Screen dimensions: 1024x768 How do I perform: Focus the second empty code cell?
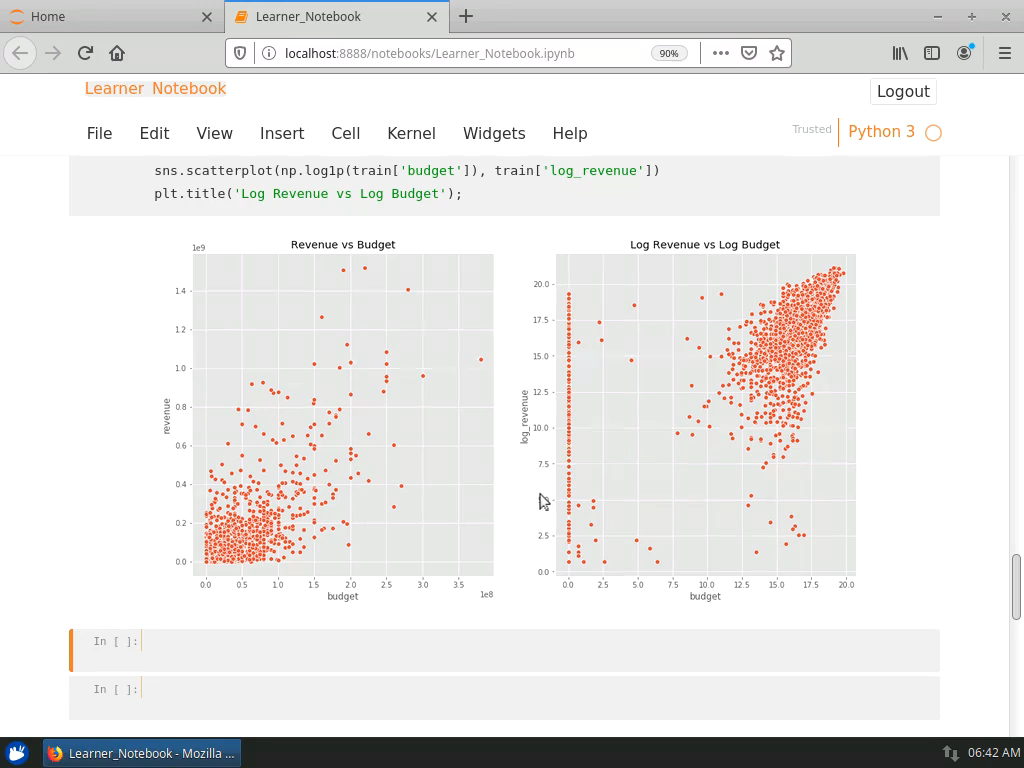click(539, 698)
